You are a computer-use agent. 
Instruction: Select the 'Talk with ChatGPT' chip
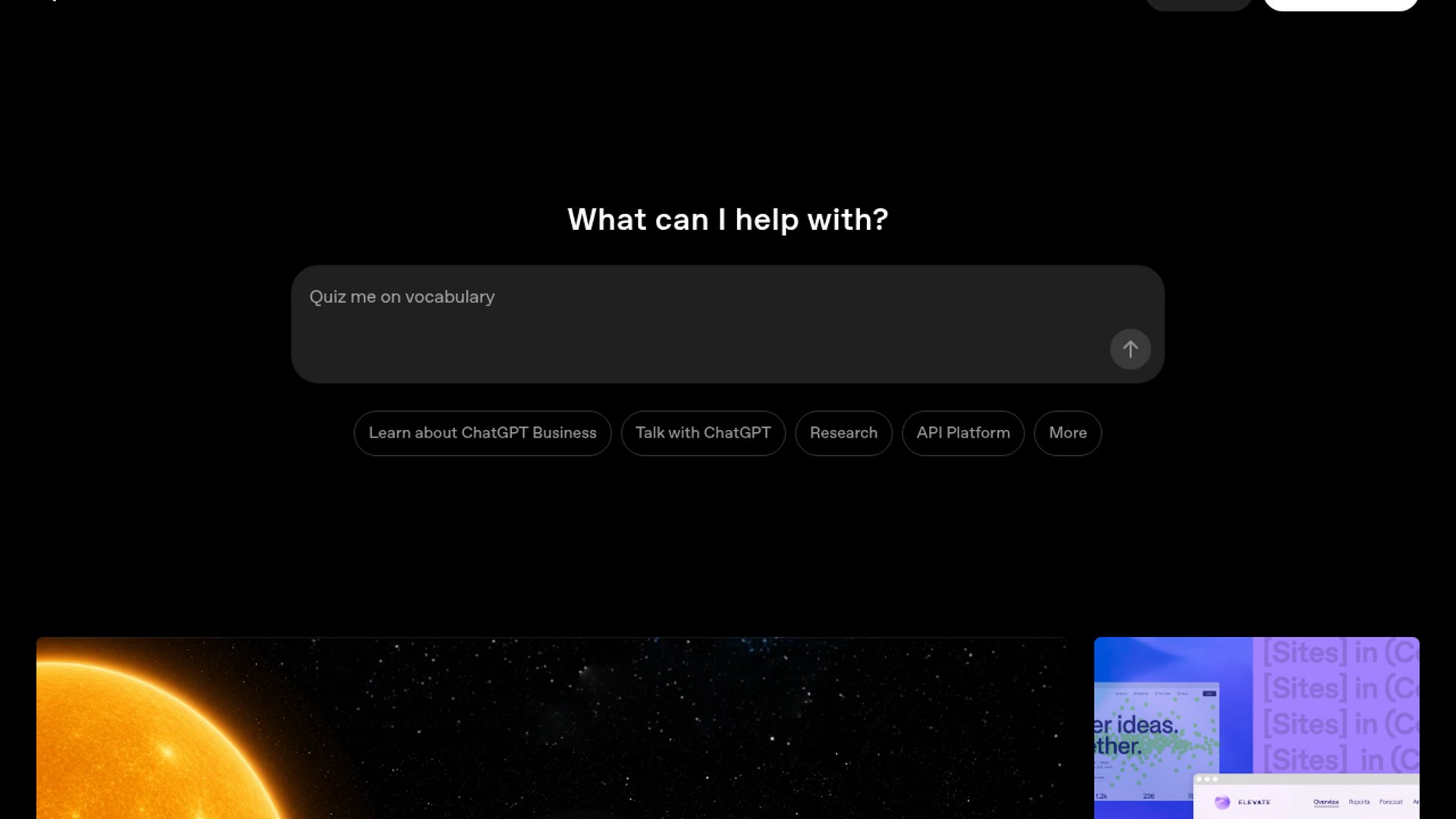[703, 433]
